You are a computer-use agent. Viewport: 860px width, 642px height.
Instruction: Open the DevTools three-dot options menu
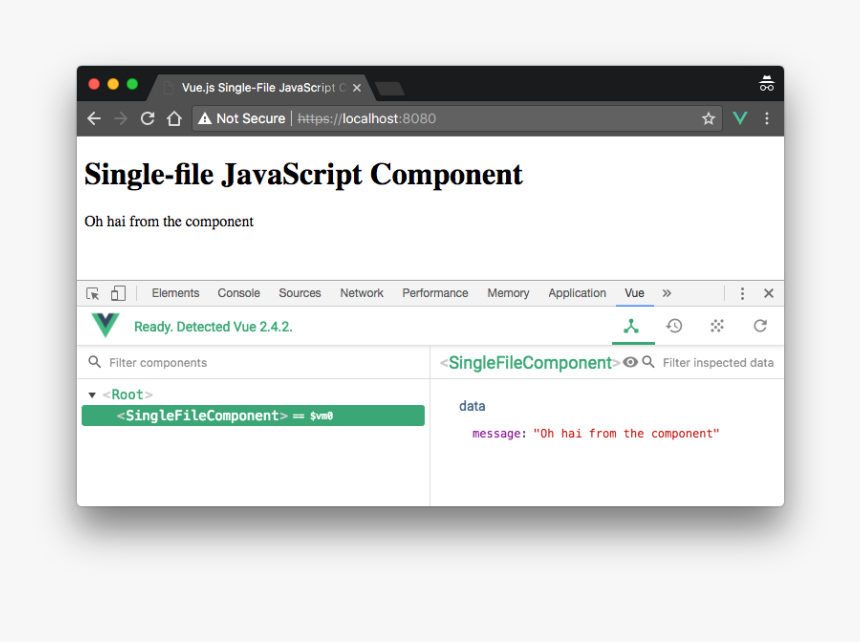click(742, 293)
